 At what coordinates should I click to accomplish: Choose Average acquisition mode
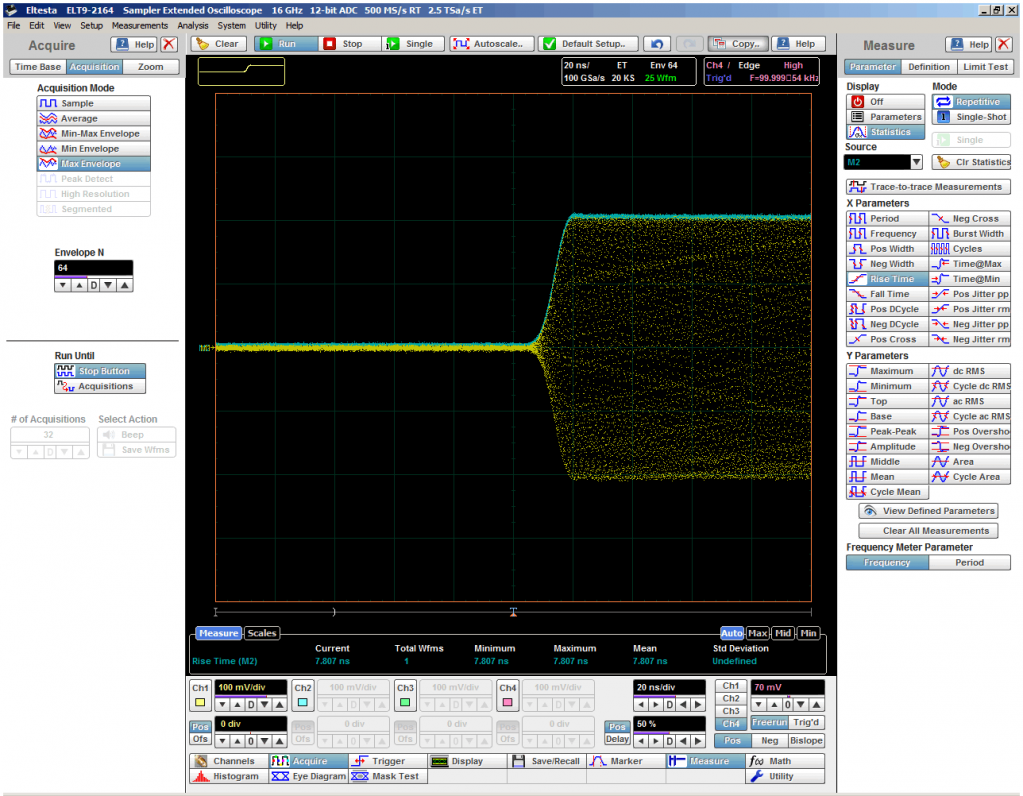coord(93,119)
